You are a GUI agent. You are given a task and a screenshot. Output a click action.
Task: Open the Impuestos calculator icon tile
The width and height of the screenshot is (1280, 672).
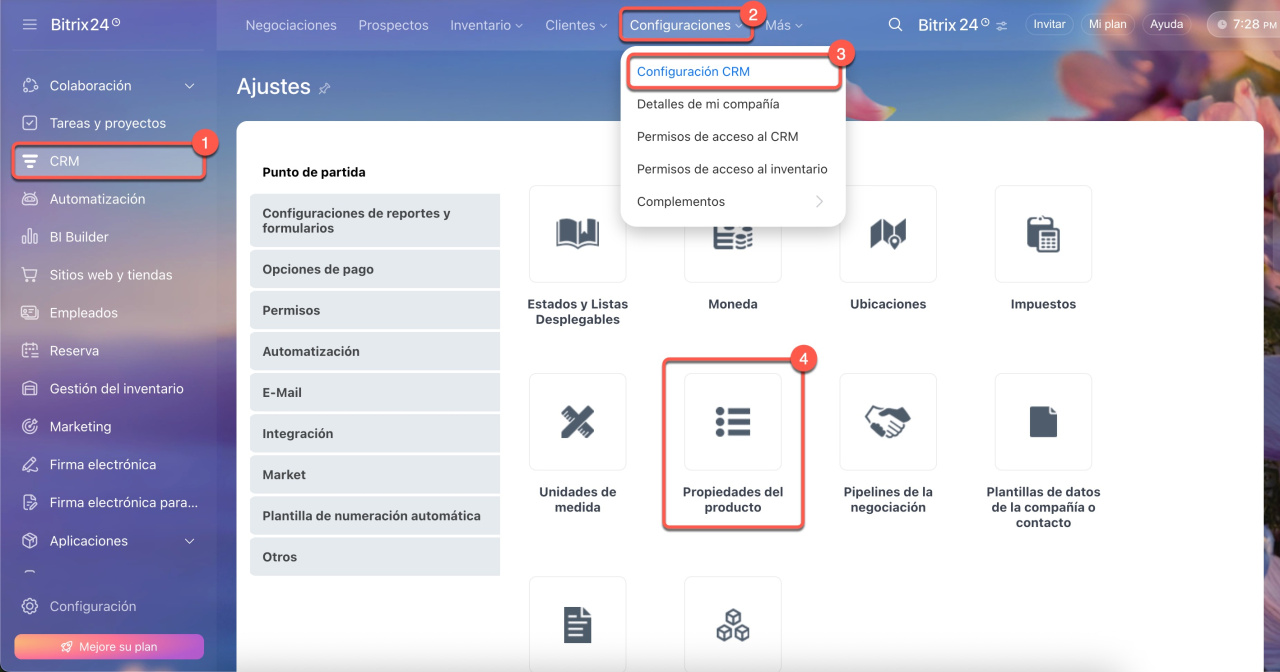[1043, 234]
